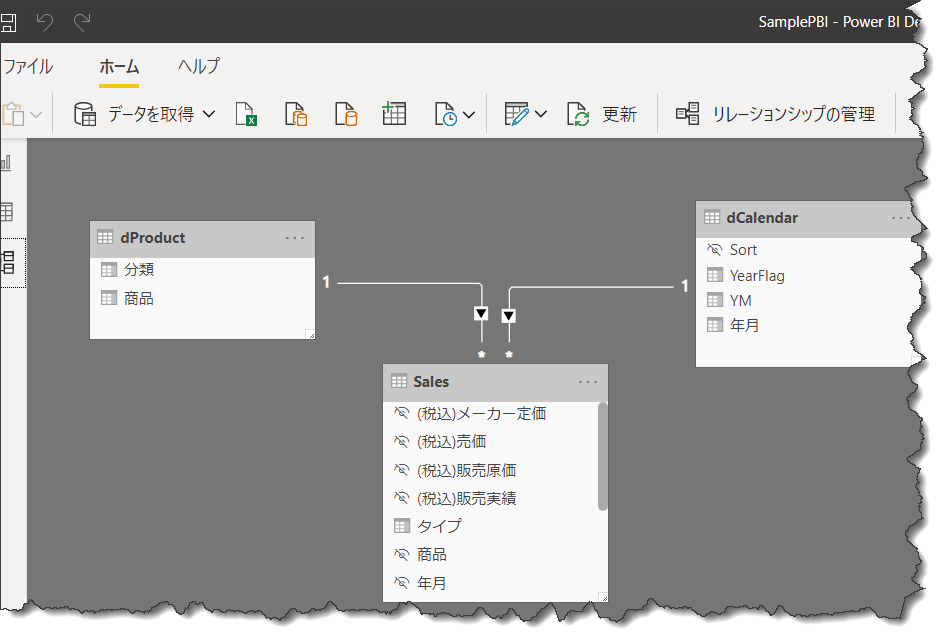Open the ファイル menu

(28, 66)
